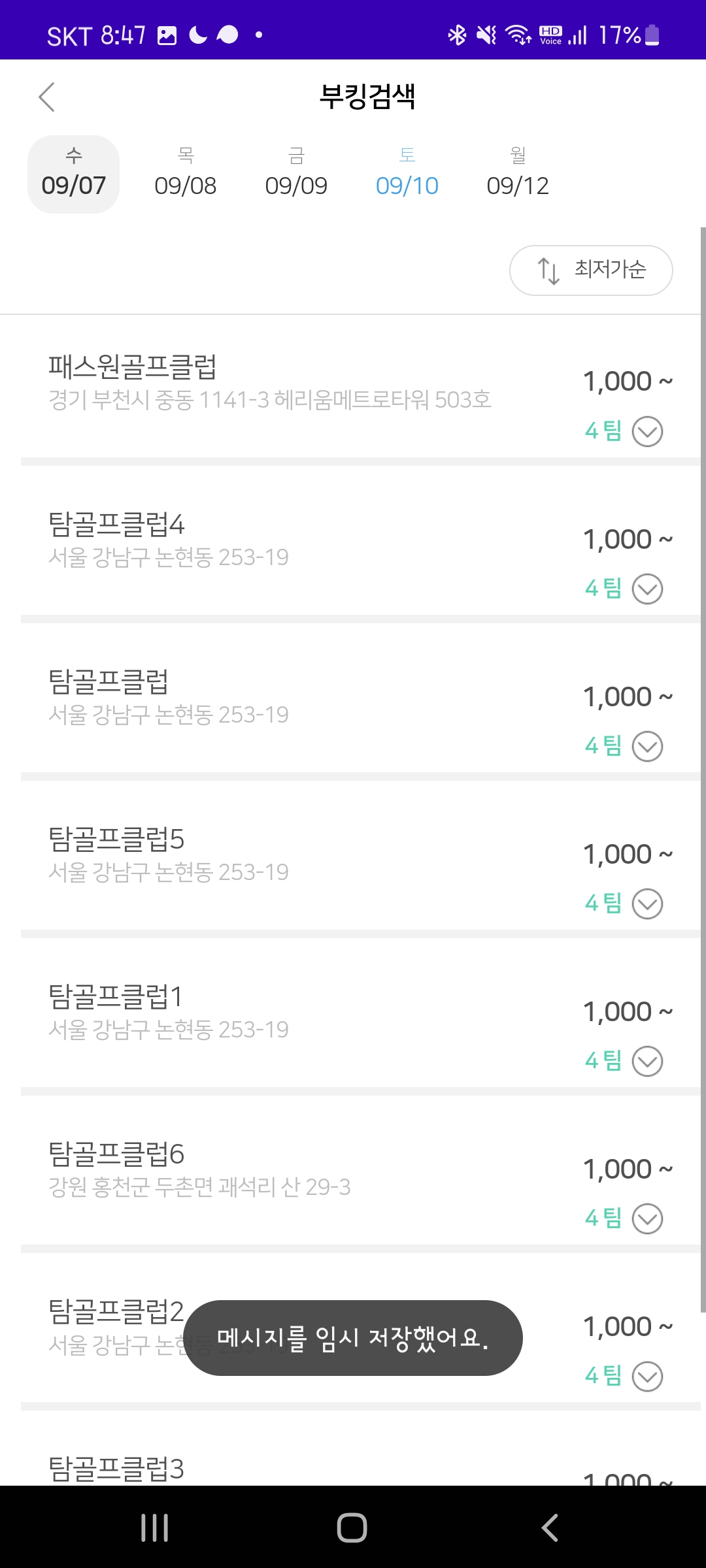Select the Thursday 09/08 date tab

[x=185, y=174]
